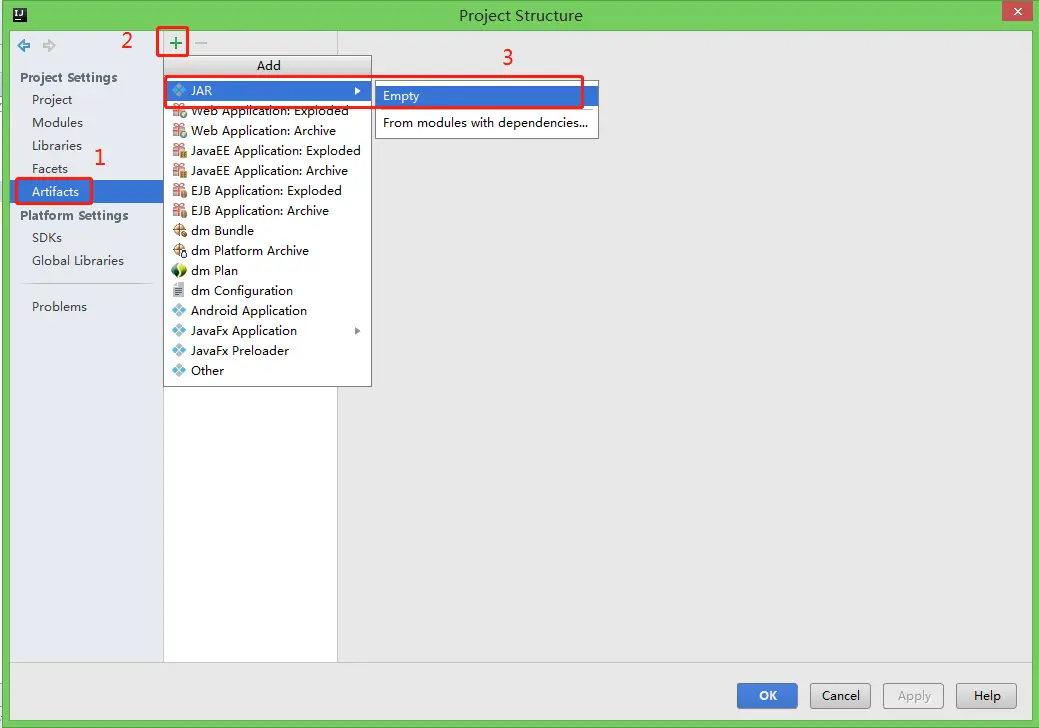Screen dimensions: 1039x728
Task: Open SDKs under Platform Settings
Action: 46,237
